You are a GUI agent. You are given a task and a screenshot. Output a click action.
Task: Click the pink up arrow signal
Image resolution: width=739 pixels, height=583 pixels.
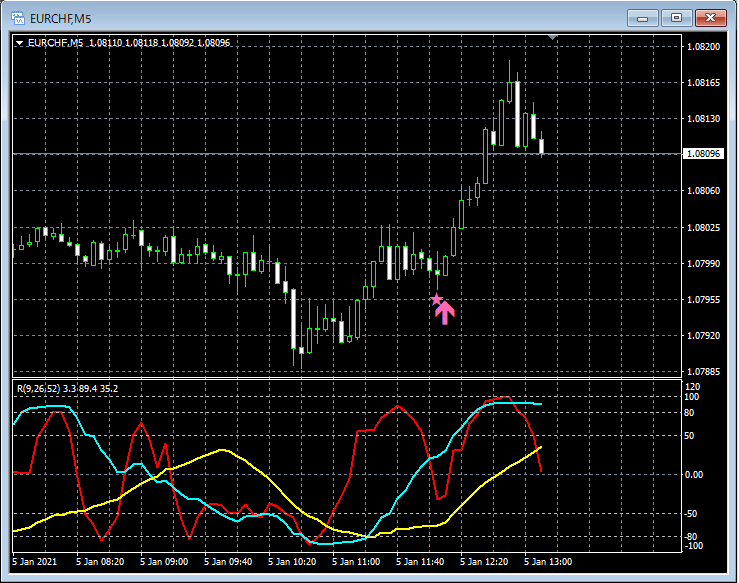[x=445, y=312]
